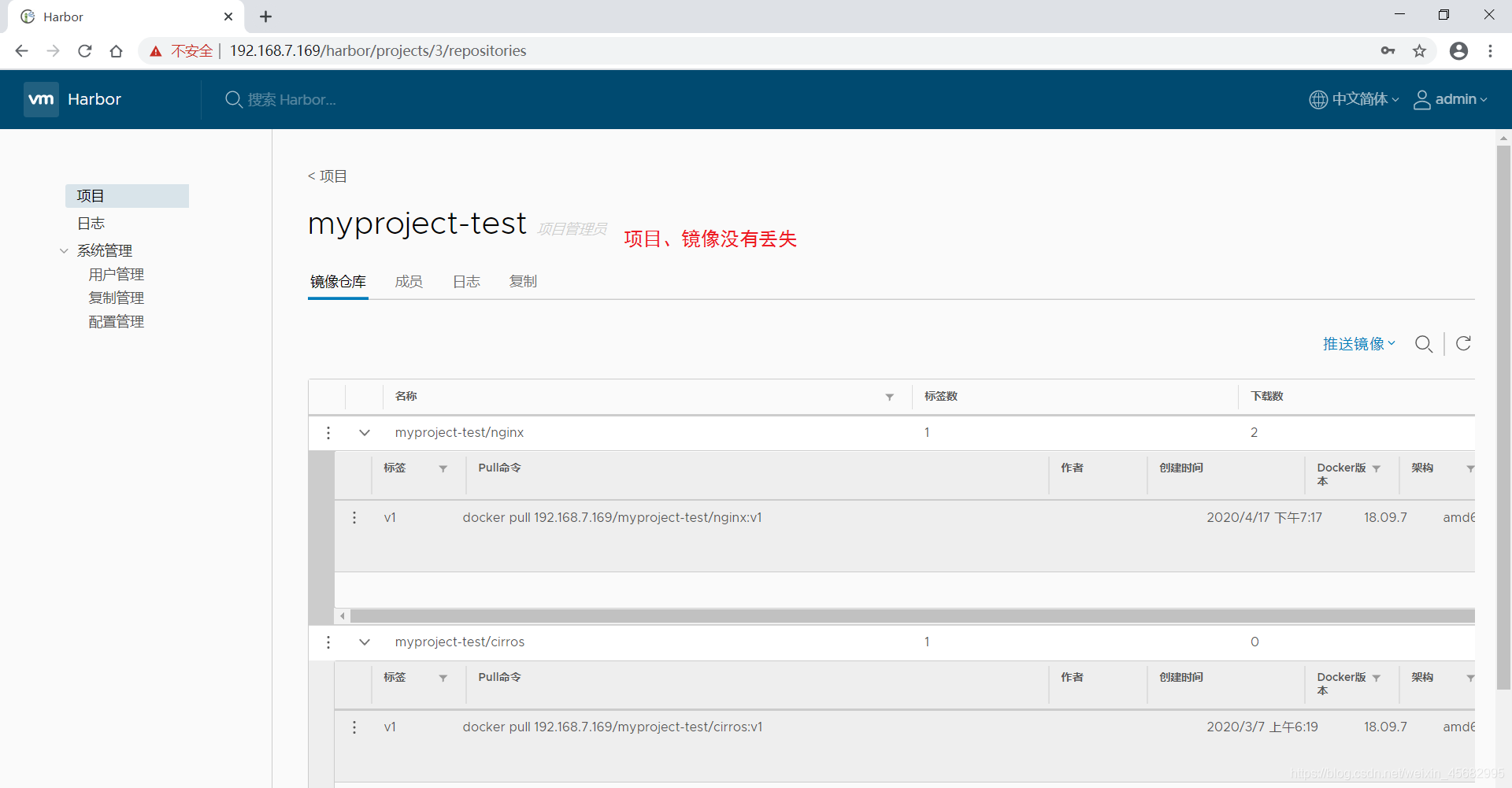The height and width of the screenshot is (788, 1512).
Task: Click the nginx table 作者 column header
Action: 1072,468
